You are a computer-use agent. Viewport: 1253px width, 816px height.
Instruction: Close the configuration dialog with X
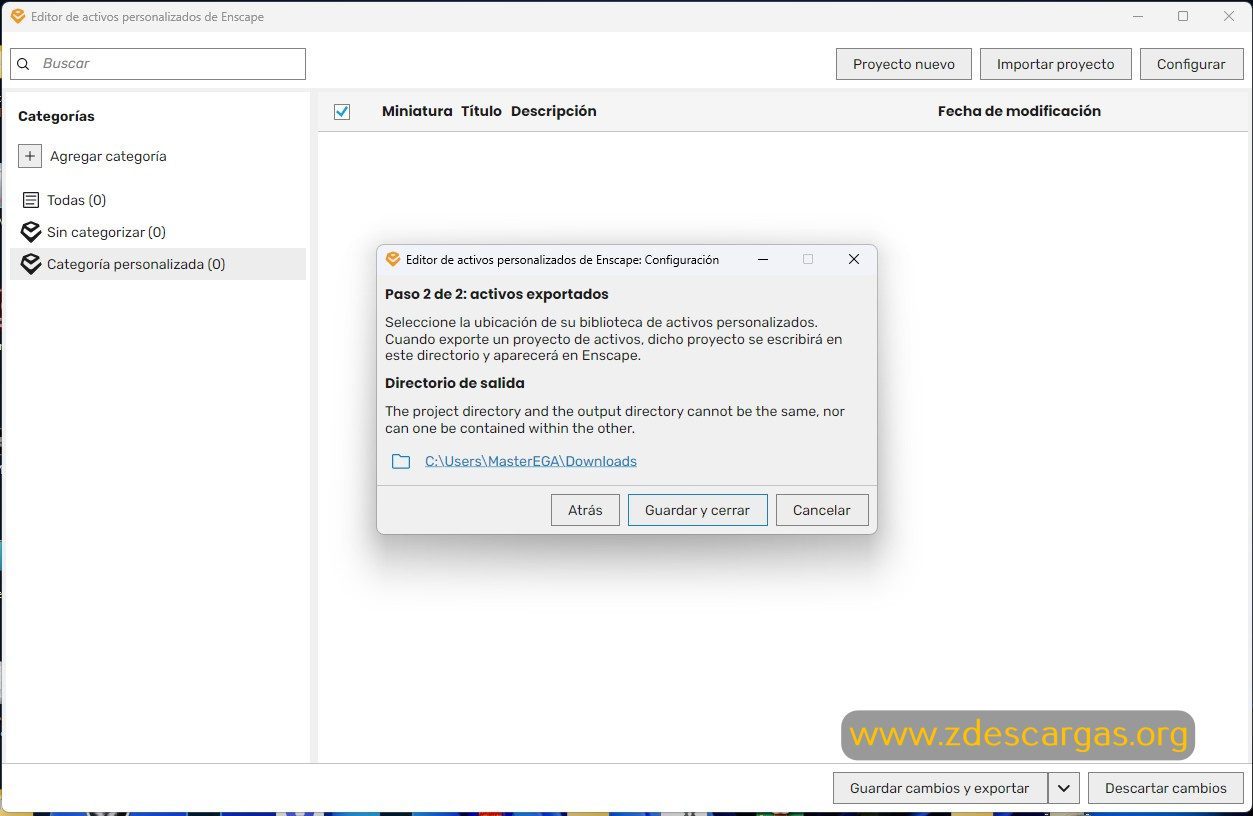point(854,259)
